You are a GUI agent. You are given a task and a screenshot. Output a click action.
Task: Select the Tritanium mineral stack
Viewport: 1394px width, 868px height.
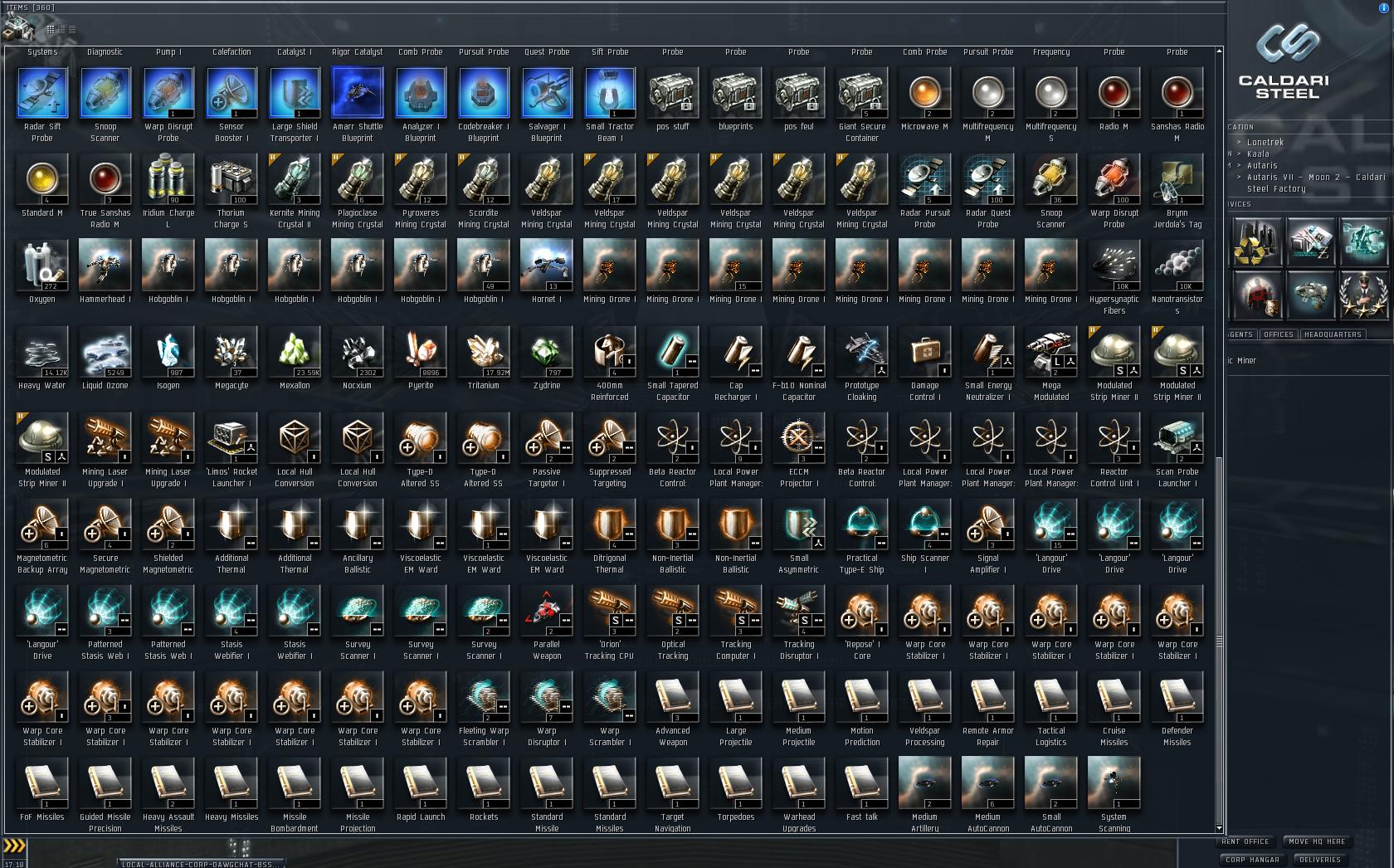click(484, 358)
